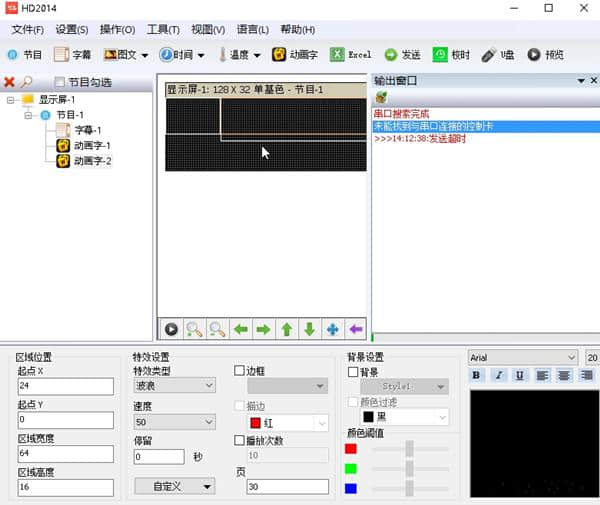Click the 起点 X input field

pos(65,386)
